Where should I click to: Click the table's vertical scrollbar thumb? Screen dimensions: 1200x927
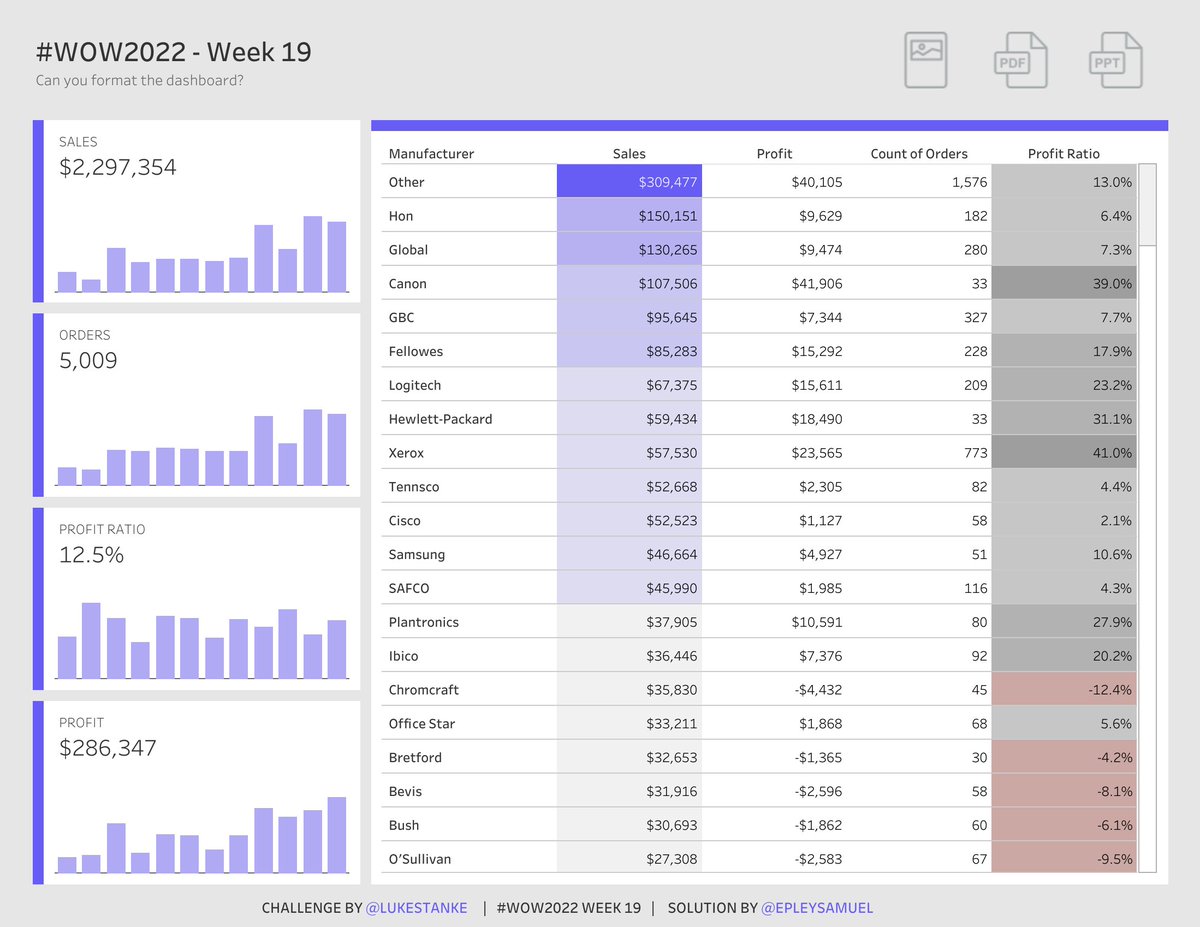[1147, 205]
